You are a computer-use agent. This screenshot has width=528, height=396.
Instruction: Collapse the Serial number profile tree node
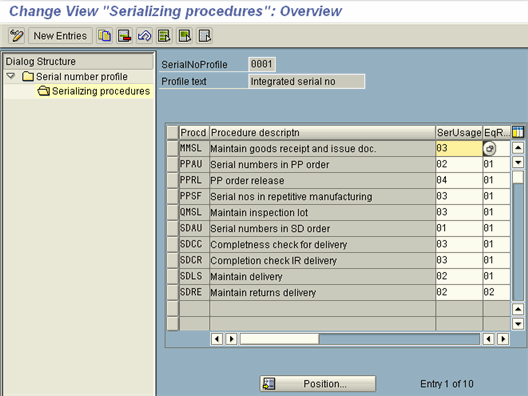(x=11, y=76)
